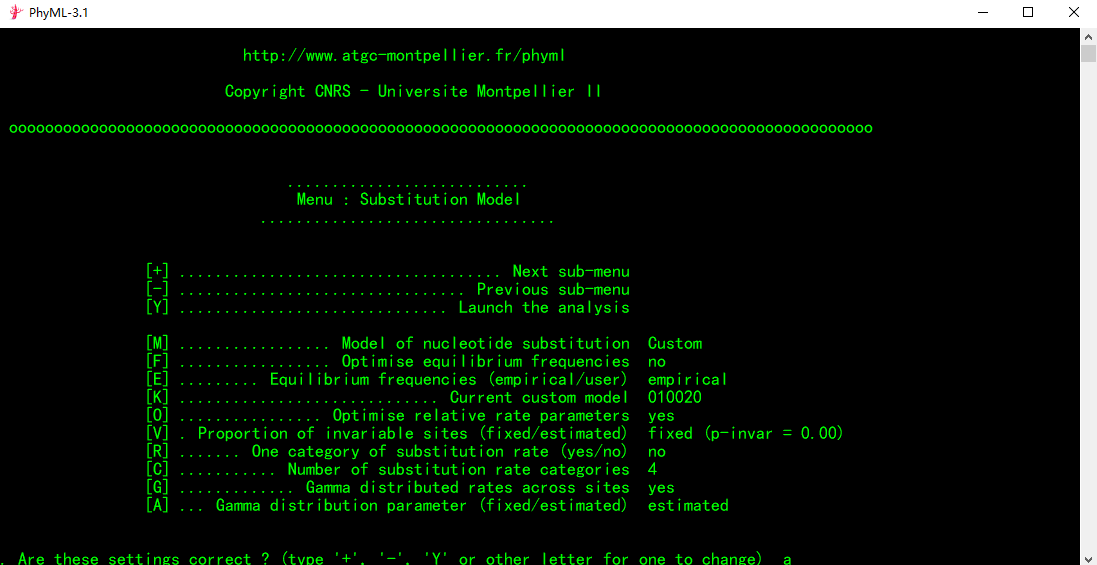The height and width of the screenshot is (565, 1097).
Task: Click the [G] Gamma distributed rates row
Action: click(410, 487)
